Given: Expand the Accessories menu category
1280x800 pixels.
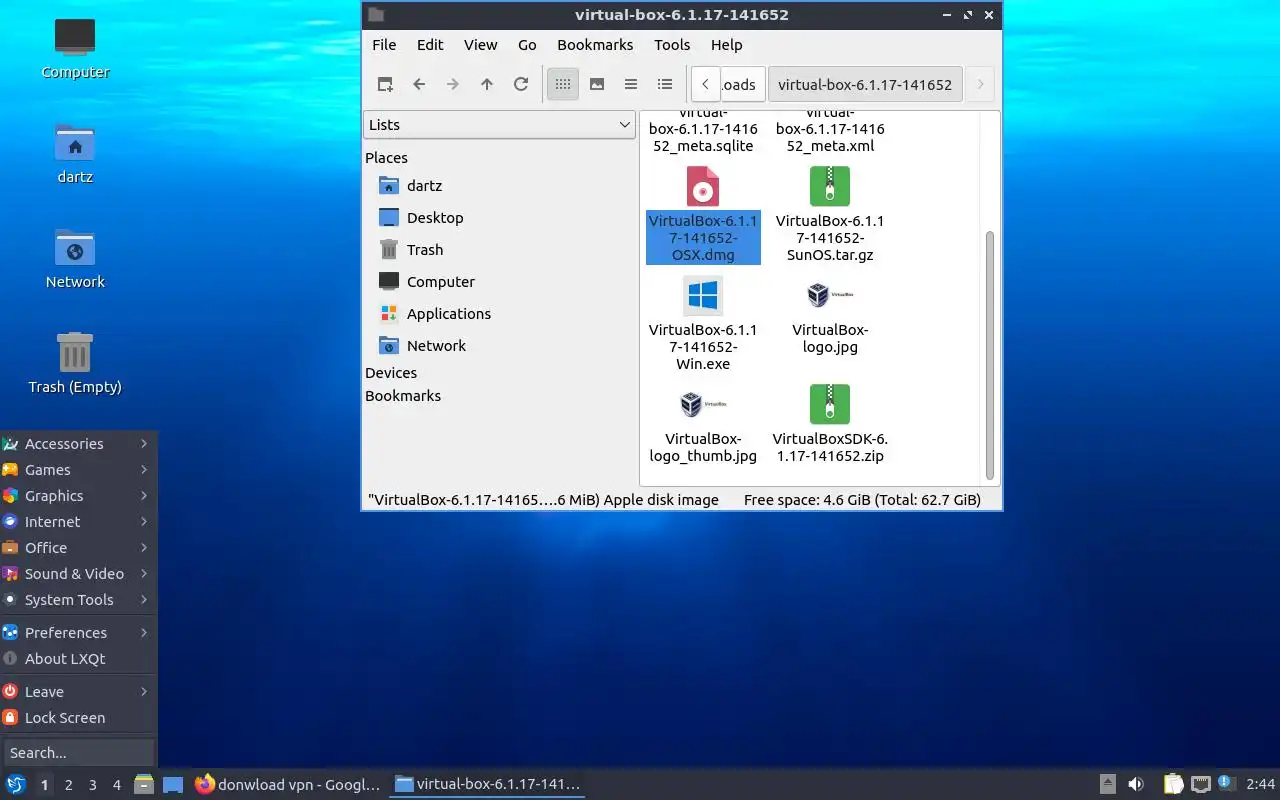Looking at the screenshot, I should 78,444.
